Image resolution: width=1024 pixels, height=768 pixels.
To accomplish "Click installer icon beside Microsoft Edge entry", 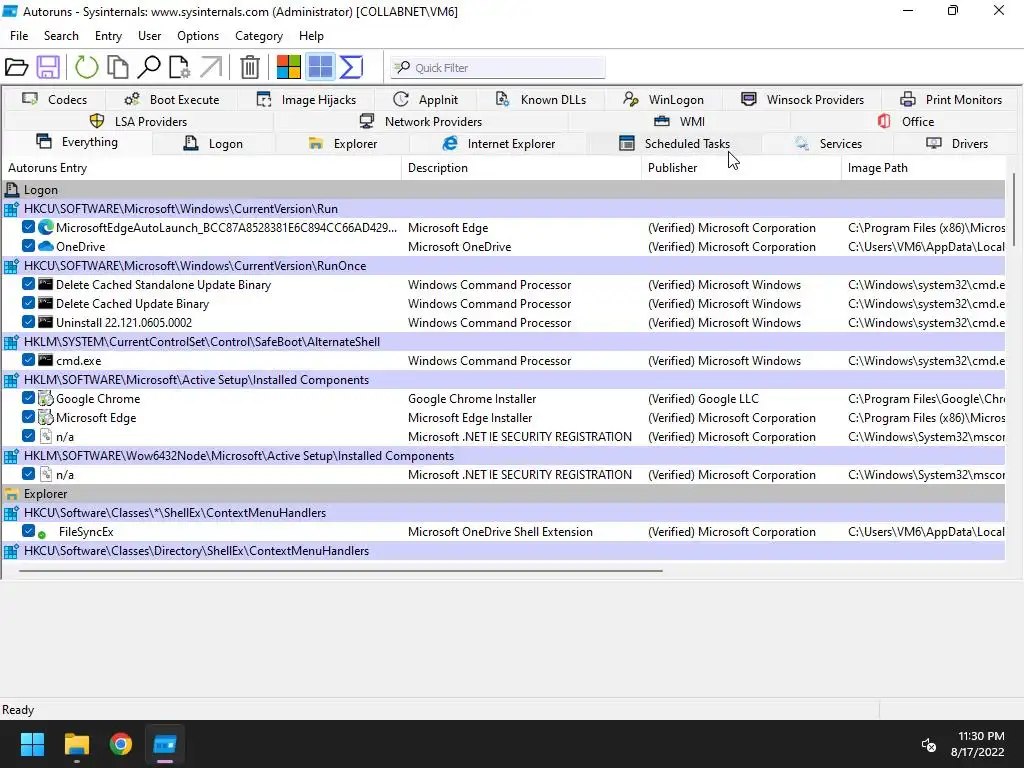I will pyautogui.click(x=46, y=417).
